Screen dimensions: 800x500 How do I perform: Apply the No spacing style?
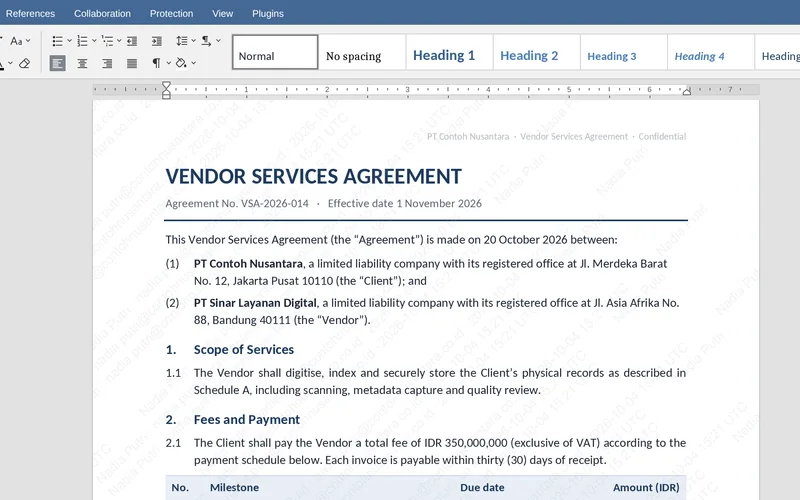pos(362,52)
